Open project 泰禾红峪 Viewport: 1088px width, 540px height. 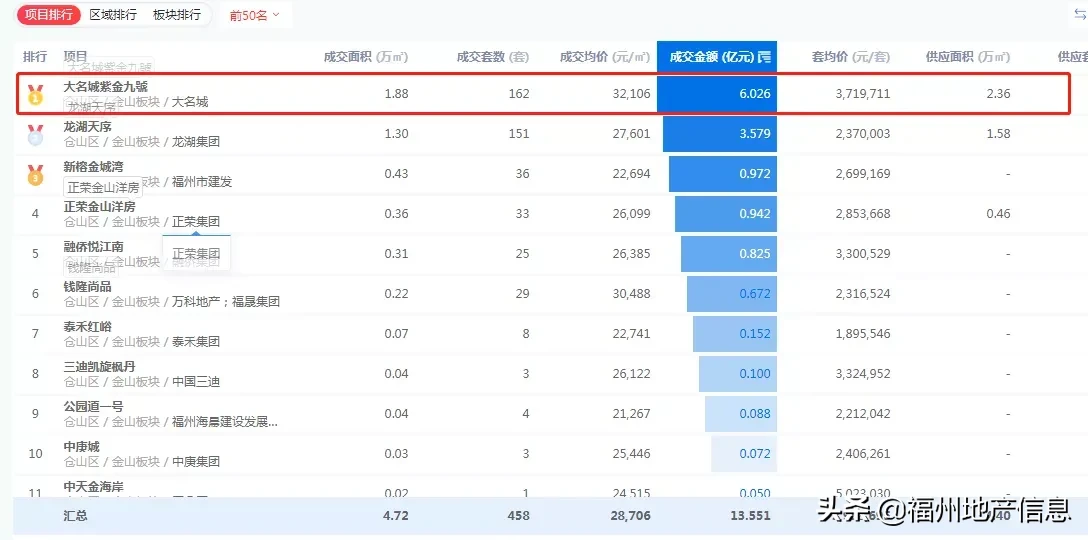coord(87,327)
